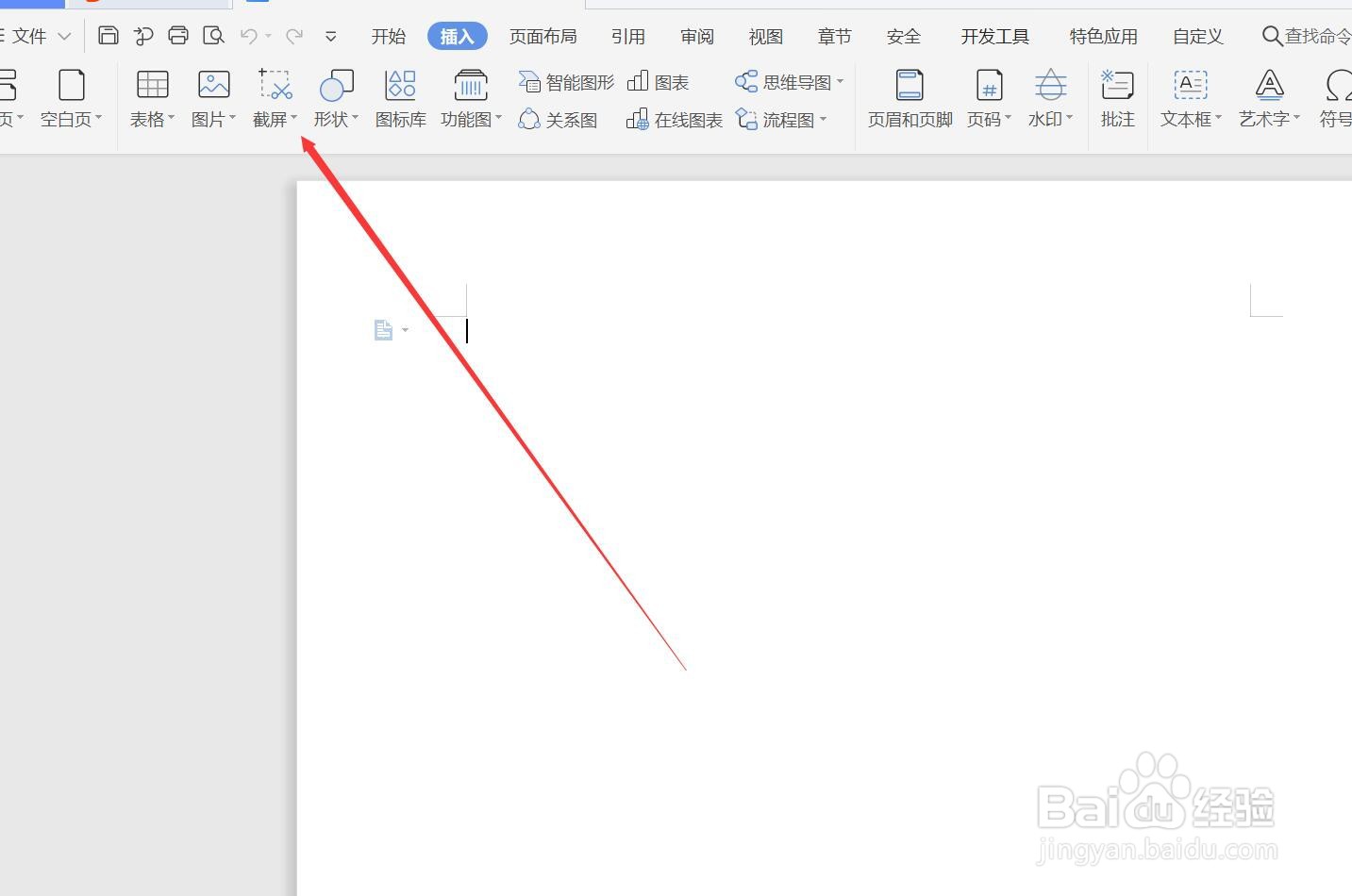The width and height of the screenshot is (1352, 896).
Task: Click the 查找命令 search text
Action: pos(1318,36)
